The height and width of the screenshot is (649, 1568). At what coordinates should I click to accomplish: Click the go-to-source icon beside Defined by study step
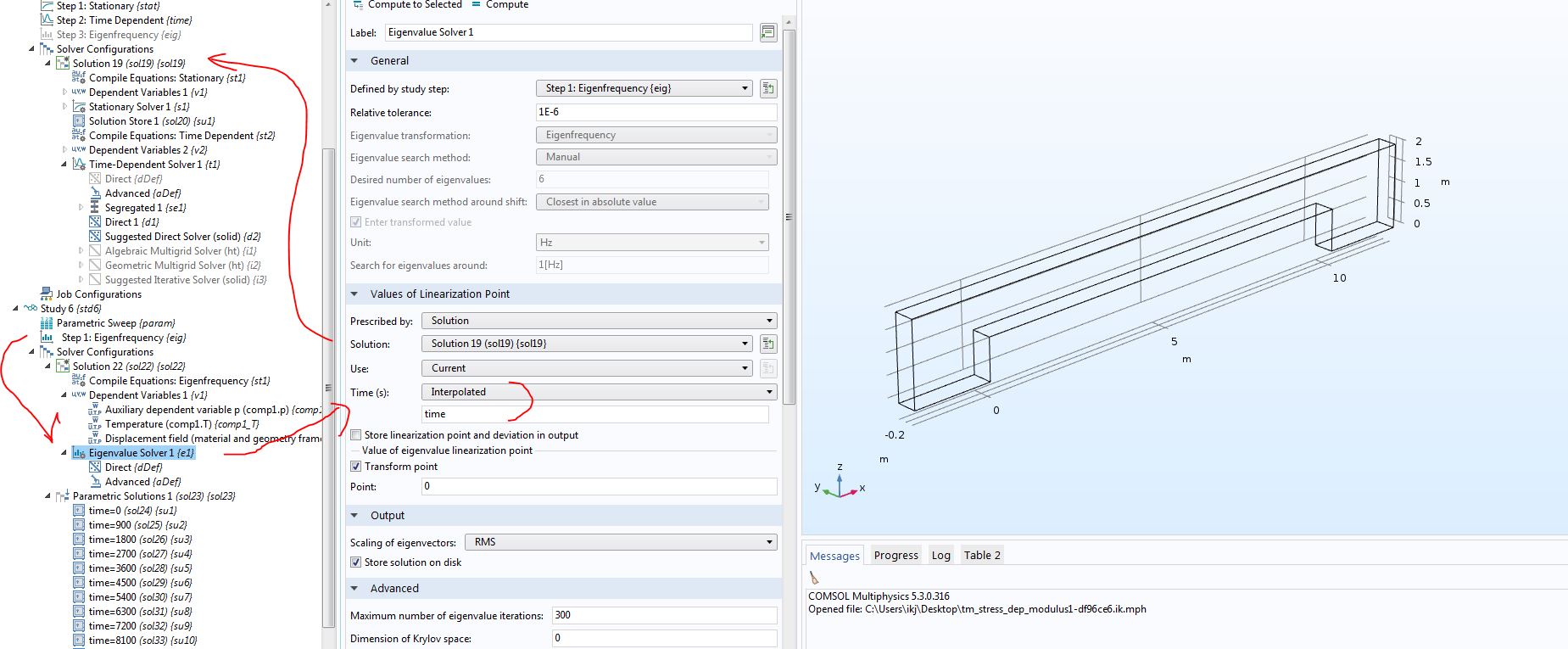768,88
